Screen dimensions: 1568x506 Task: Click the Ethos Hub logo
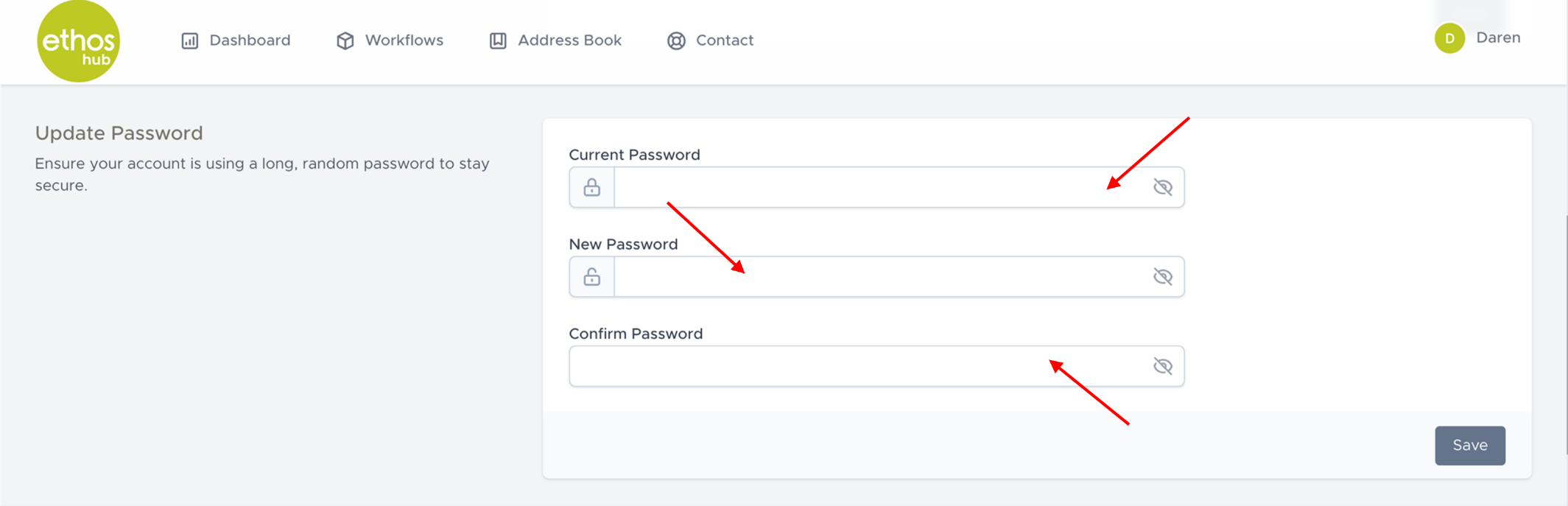(x=78, y=41)
